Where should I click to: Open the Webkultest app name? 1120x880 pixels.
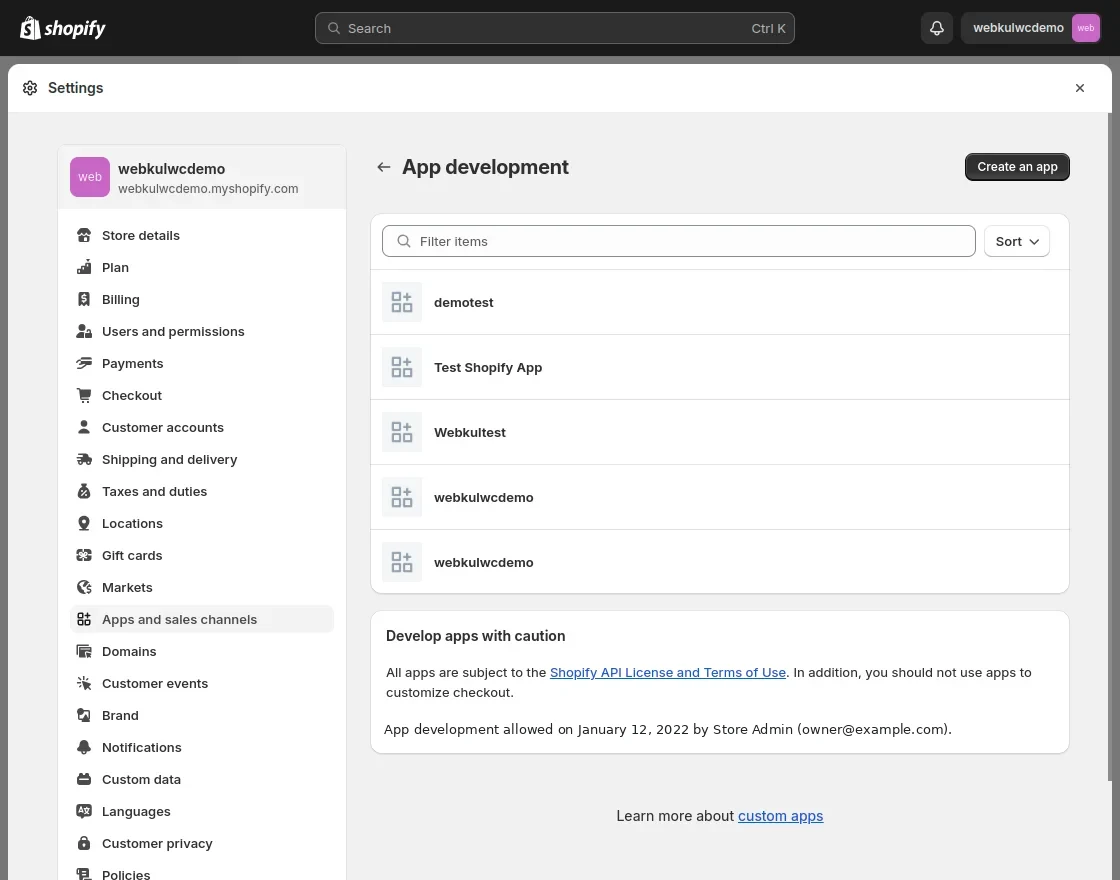point(470,432)
